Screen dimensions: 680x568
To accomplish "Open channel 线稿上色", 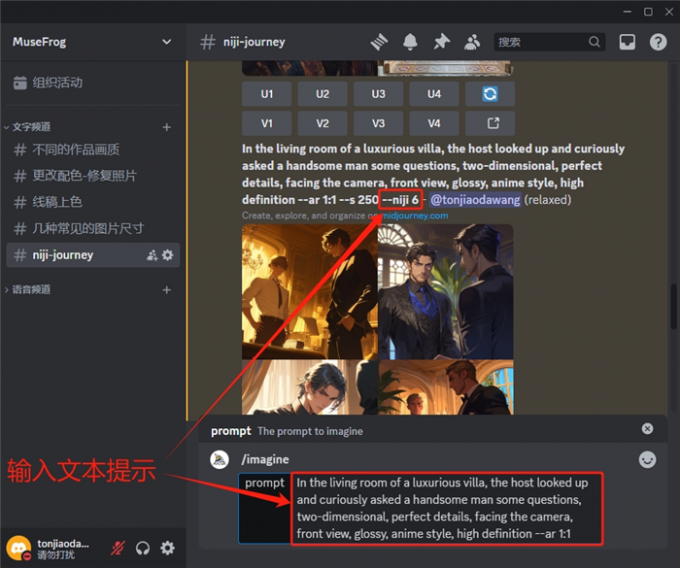I will click(93, 202).
